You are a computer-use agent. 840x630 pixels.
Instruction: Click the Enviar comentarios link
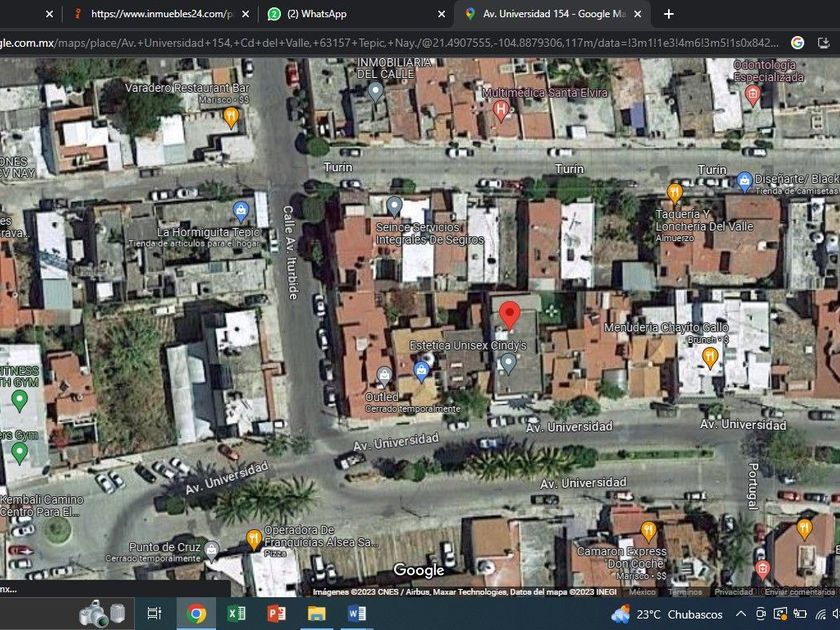point(799,592)
